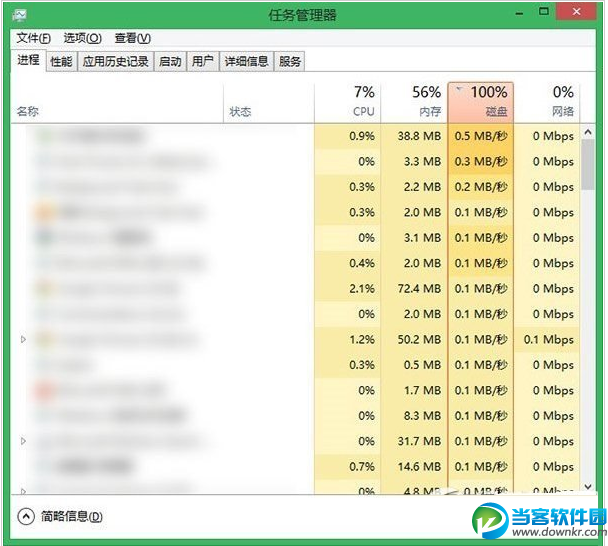Viewport: 608px width, 546px height.
Task: Select the 2.2 MB memory cell
Action: (414, 187)
